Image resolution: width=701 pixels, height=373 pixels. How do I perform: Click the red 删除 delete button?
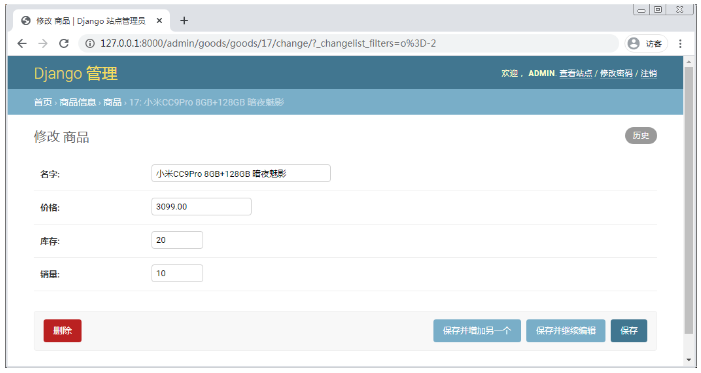pyautogui.click(x=63, y=331)
